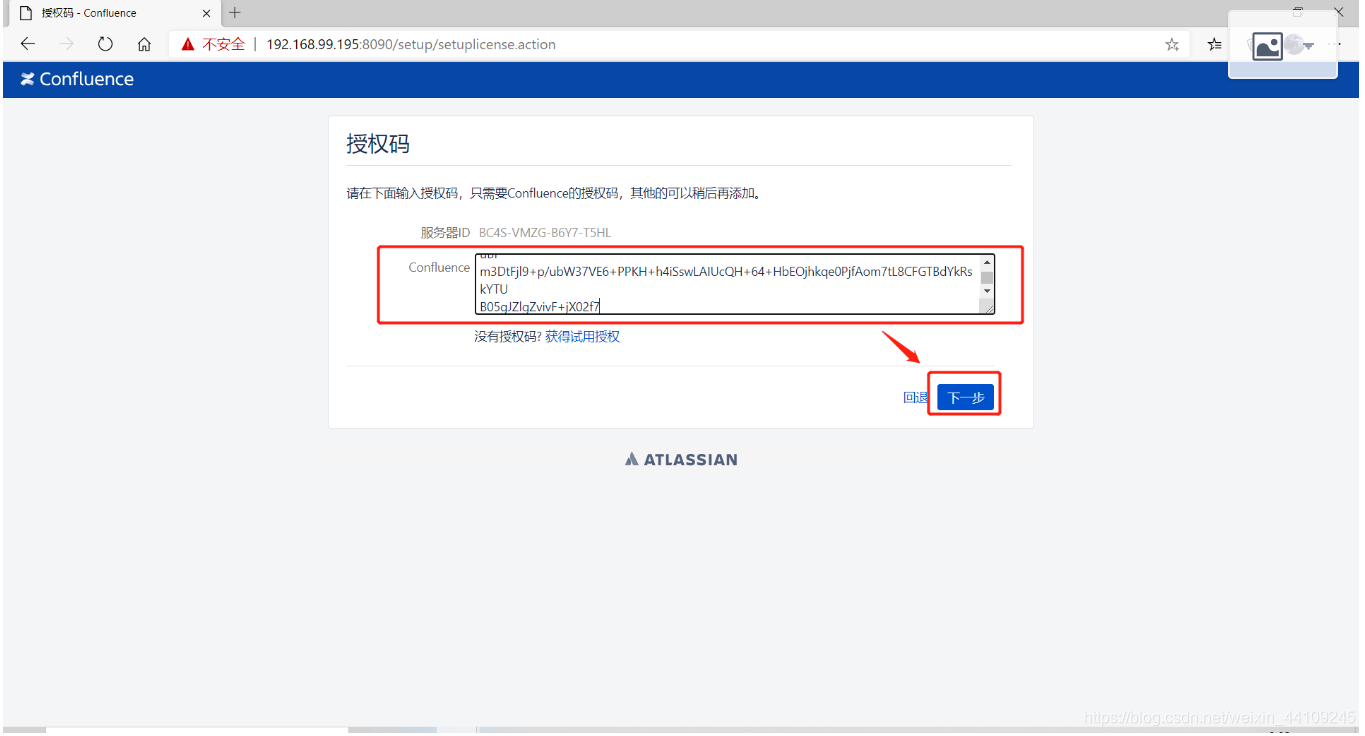Reload the page with refresh icon
The height and width of the screenshot is (736, 1365).
105,44
